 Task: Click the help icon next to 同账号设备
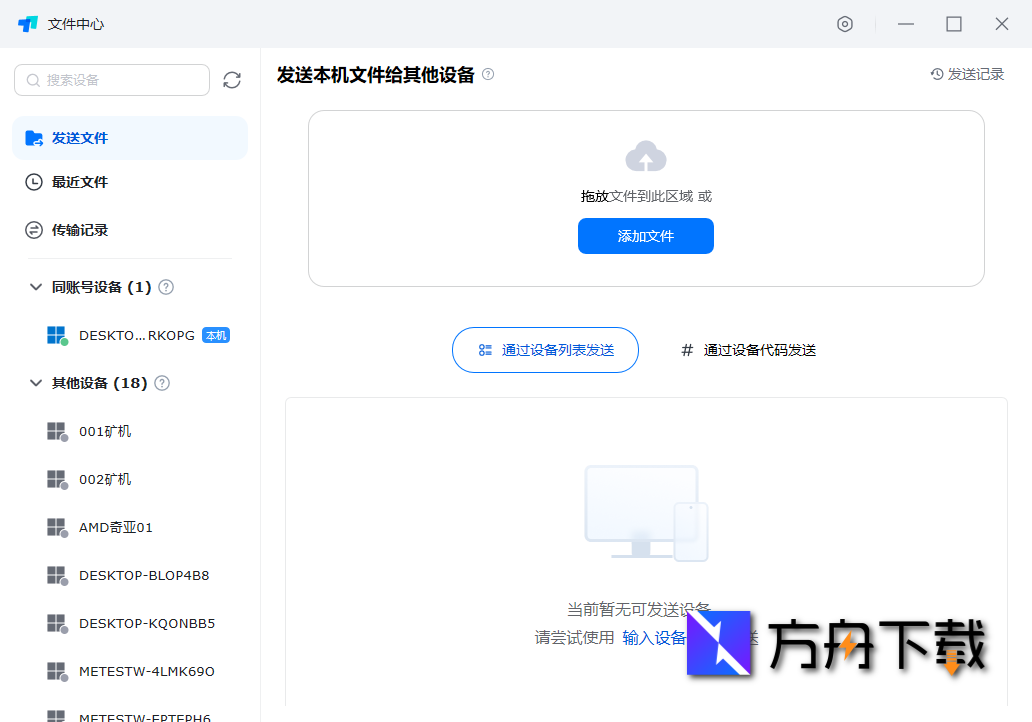pyautogui.click(x=166, y=286)
